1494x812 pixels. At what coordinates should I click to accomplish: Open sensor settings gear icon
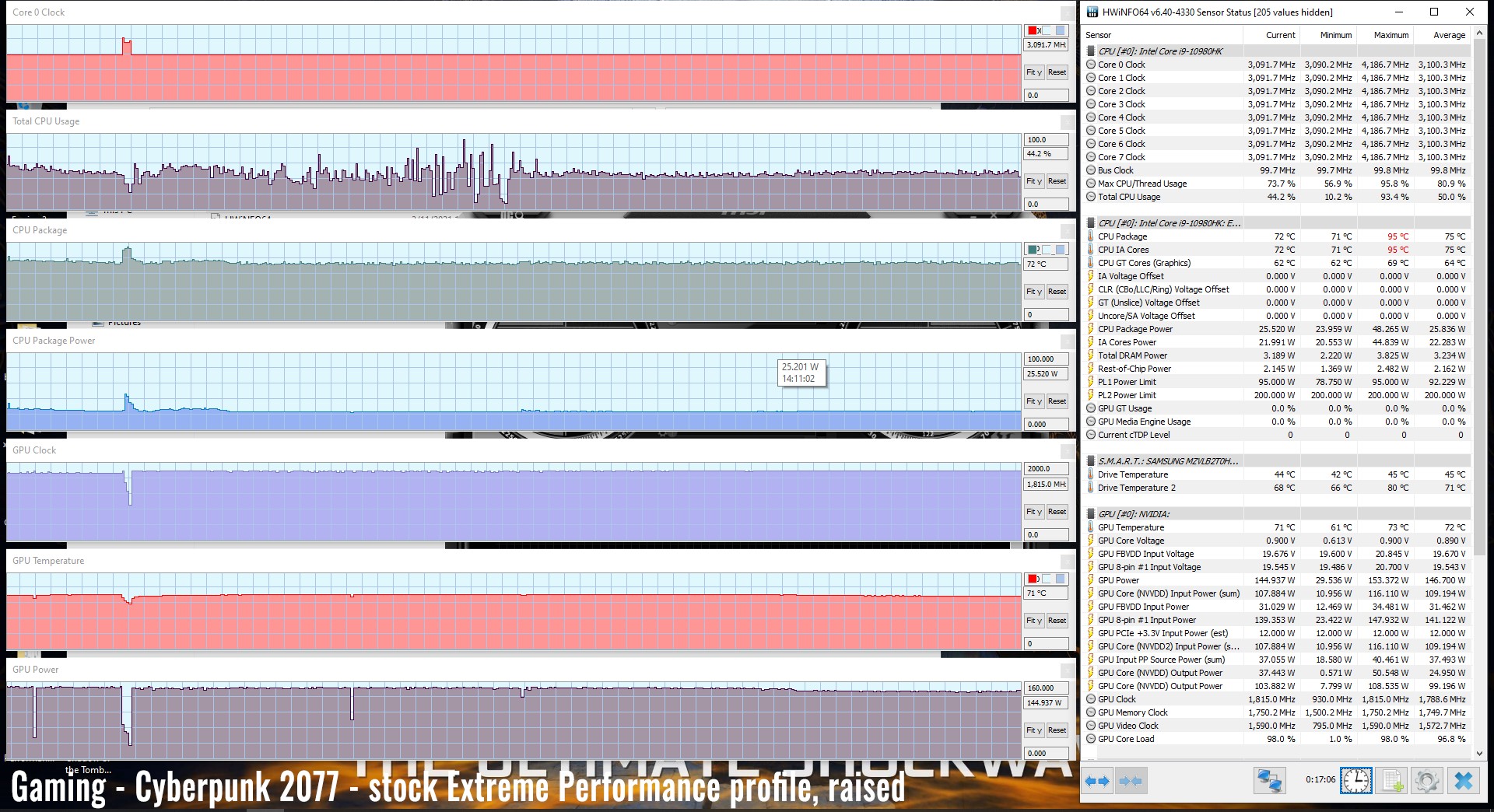click(x=1427, y=781)
